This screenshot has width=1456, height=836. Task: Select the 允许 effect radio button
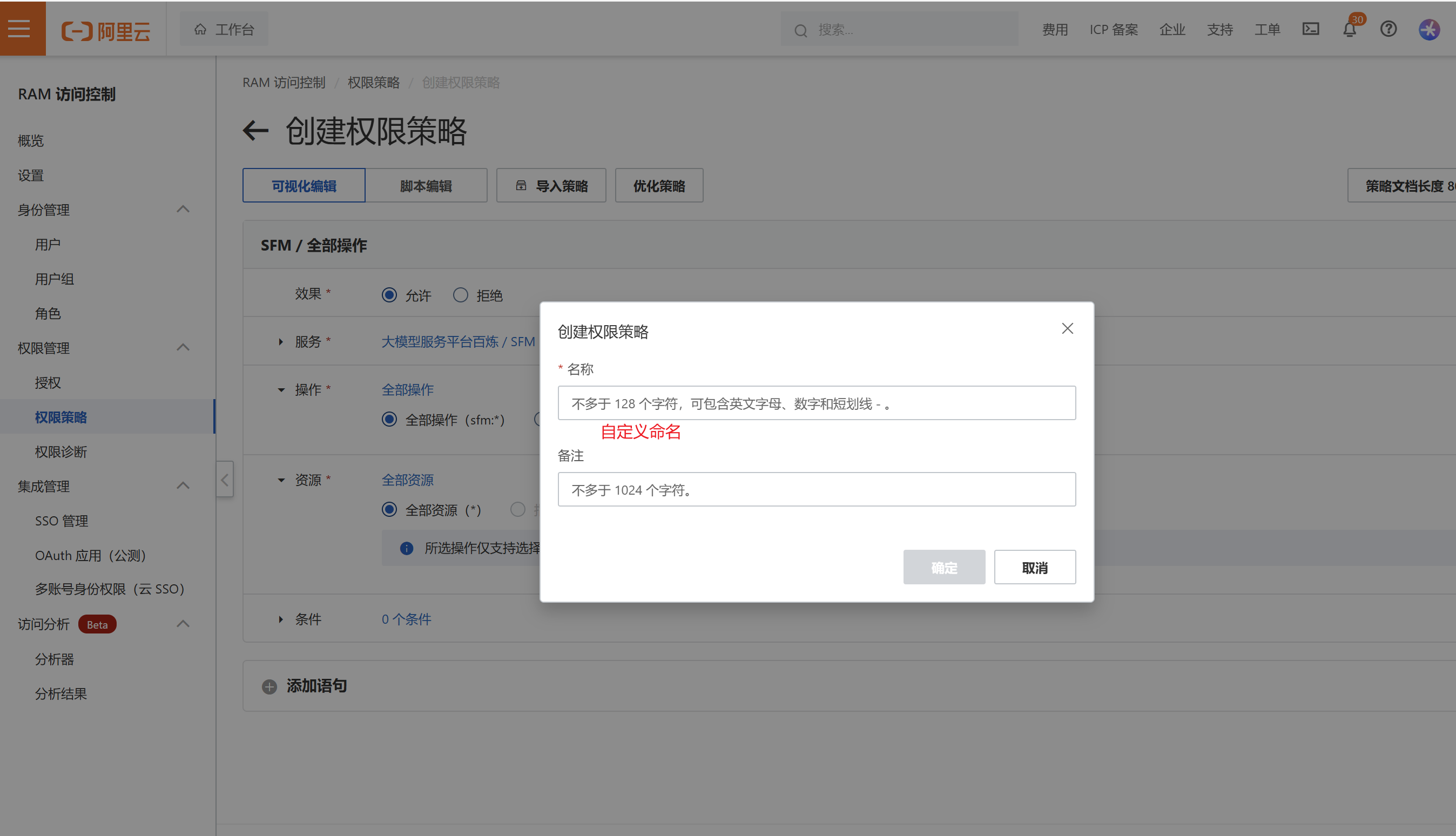pyautogui.click(x=389, y=295)
